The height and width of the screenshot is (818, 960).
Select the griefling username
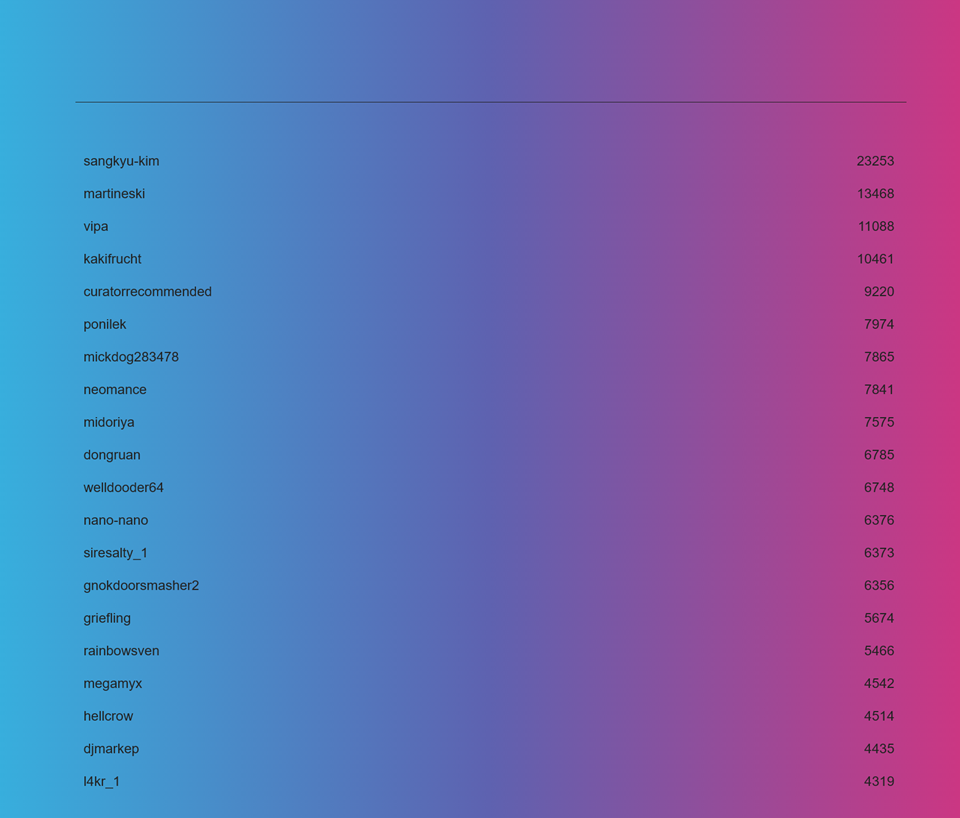click(107, 618)
